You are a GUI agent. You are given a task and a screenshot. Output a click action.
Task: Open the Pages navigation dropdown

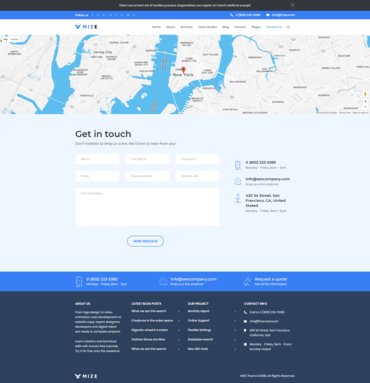[256, 27]
